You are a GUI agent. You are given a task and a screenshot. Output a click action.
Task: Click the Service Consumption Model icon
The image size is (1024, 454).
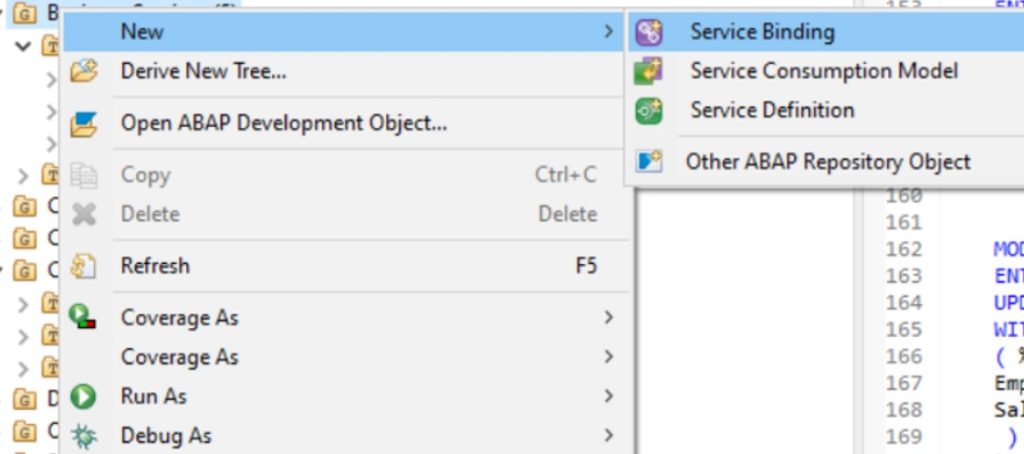[649, 71]
